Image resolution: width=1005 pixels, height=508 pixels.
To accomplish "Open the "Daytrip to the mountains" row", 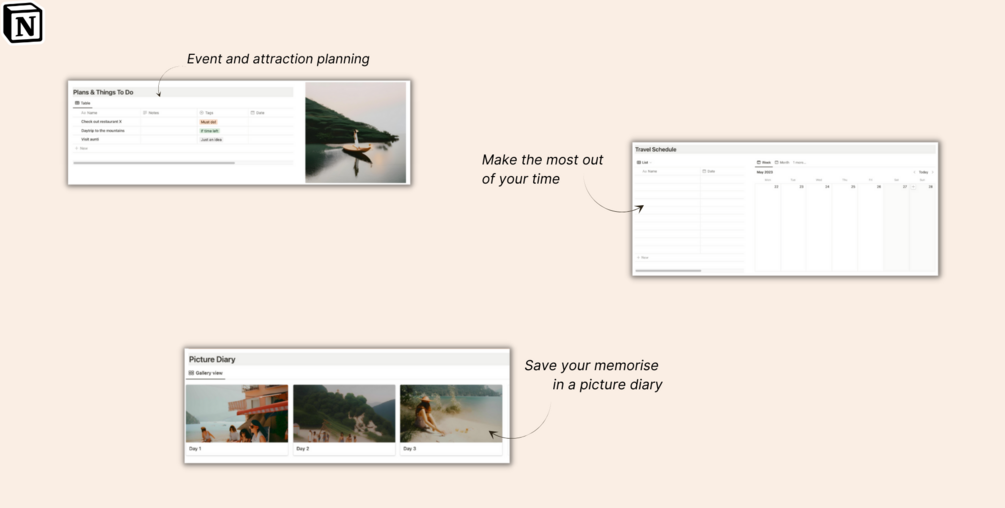I will pyautogui.click(x=103, y=131).
